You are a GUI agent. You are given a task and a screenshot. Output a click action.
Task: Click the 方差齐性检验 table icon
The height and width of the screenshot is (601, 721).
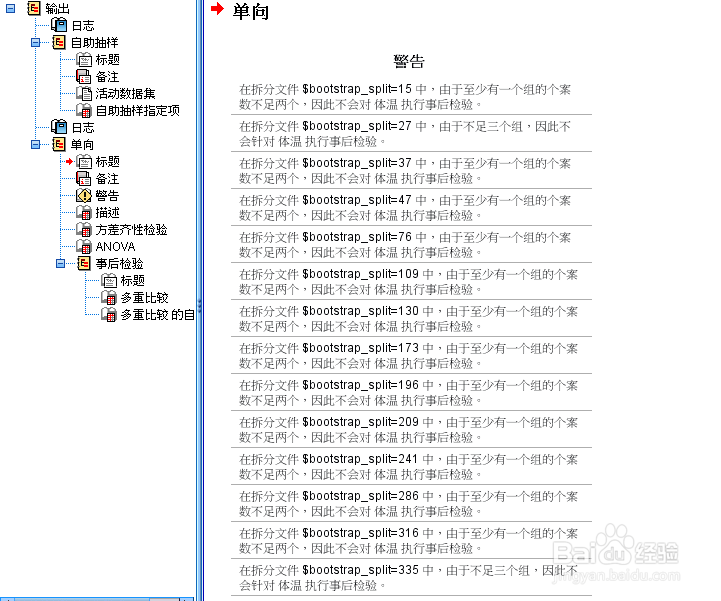pos(84,229)
